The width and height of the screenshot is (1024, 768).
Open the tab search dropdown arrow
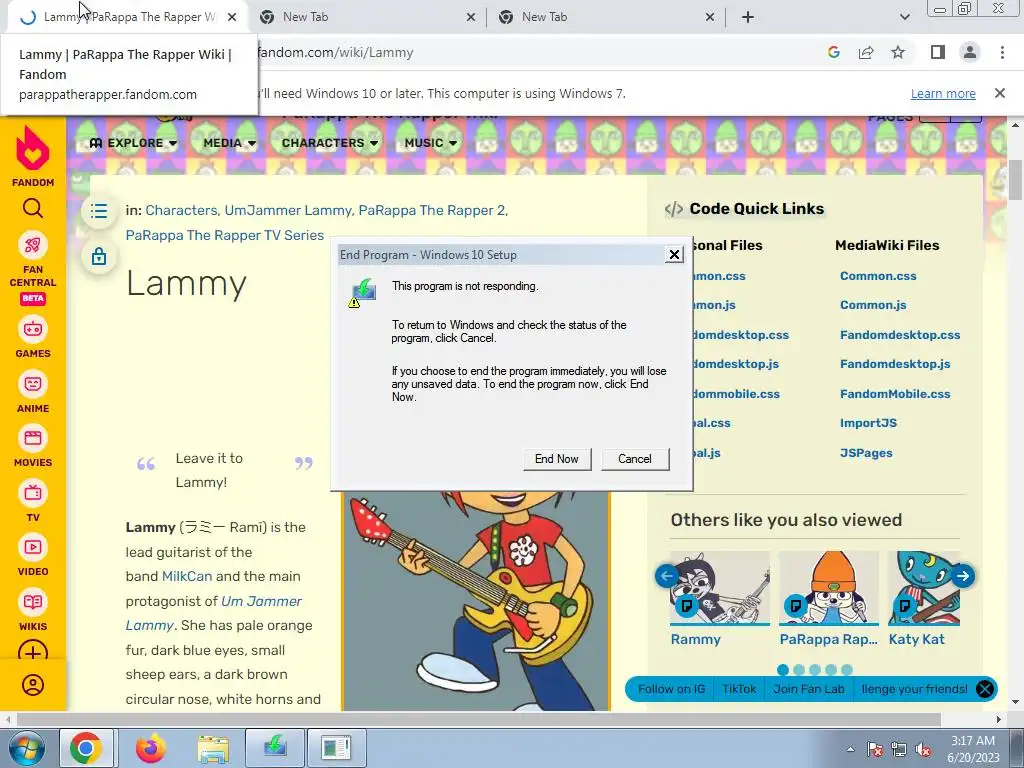tap(904, 17)
